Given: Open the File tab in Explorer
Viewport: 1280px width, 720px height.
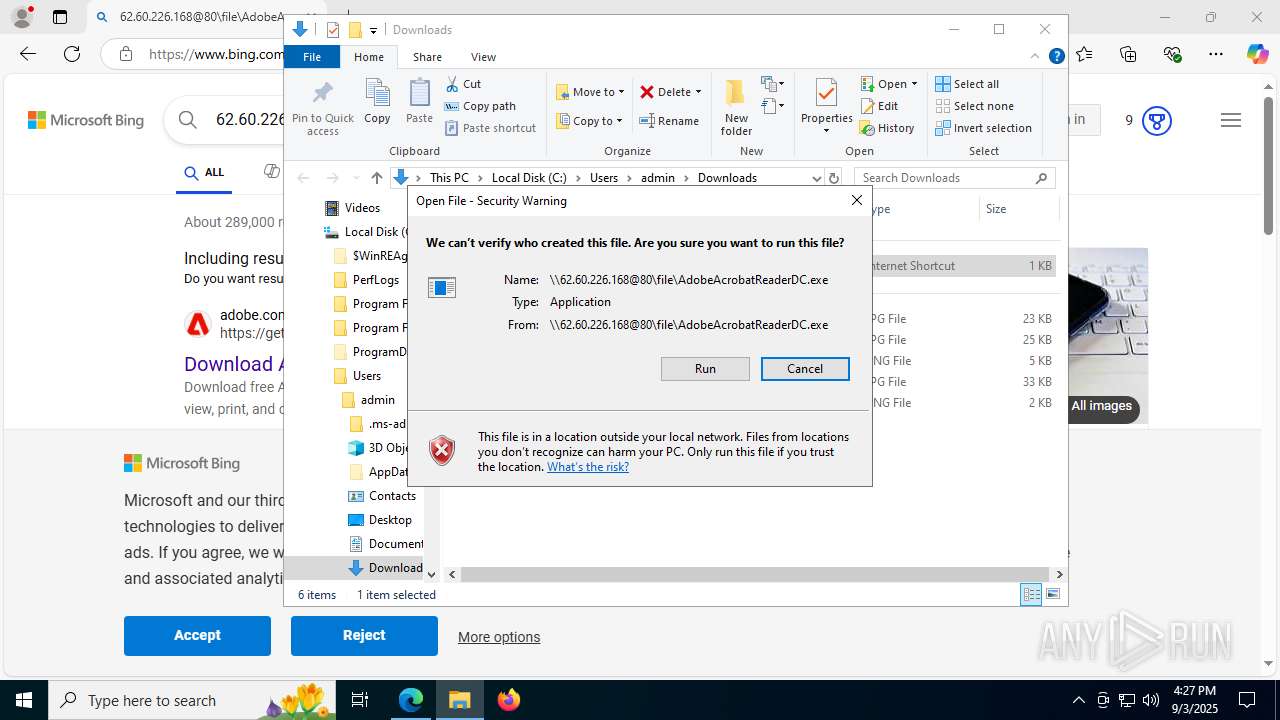Looking at the screenshot, I should (312, 57).
